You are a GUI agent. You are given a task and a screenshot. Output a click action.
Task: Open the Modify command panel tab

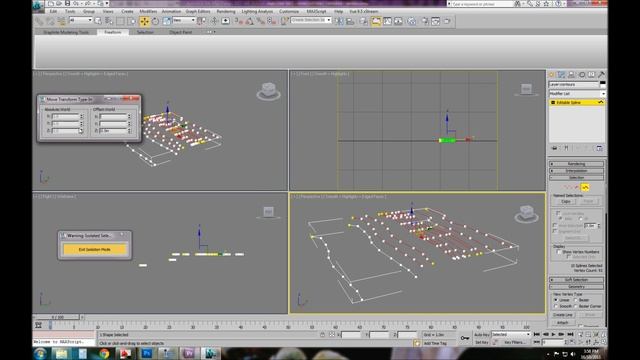coord(562,75)
